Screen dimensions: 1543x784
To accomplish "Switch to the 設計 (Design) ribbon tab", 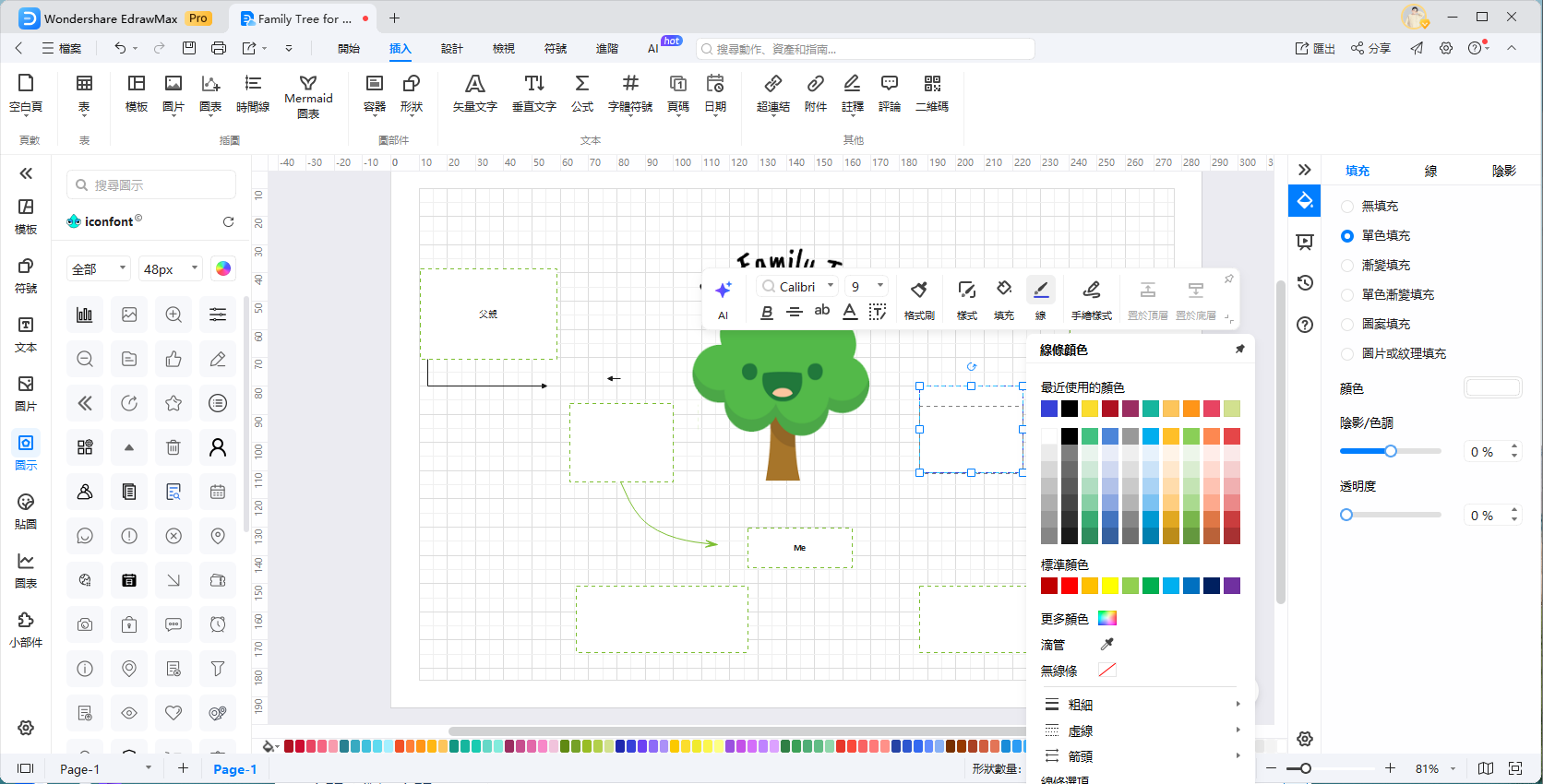I will pyautogui.click(x=451, y=49).
